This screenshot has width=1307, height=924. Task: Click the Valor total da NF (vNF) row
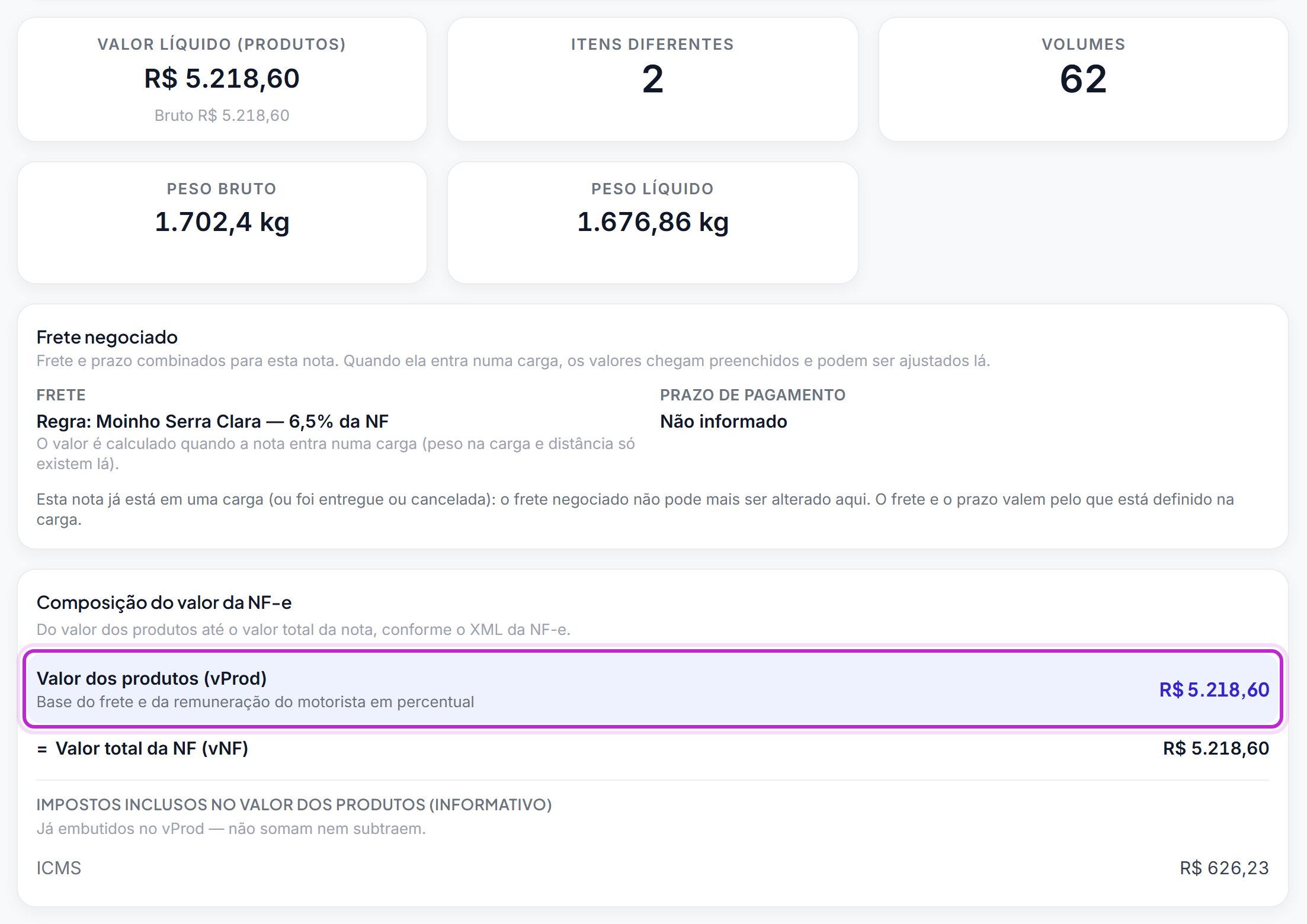click(x=652, y=748)
